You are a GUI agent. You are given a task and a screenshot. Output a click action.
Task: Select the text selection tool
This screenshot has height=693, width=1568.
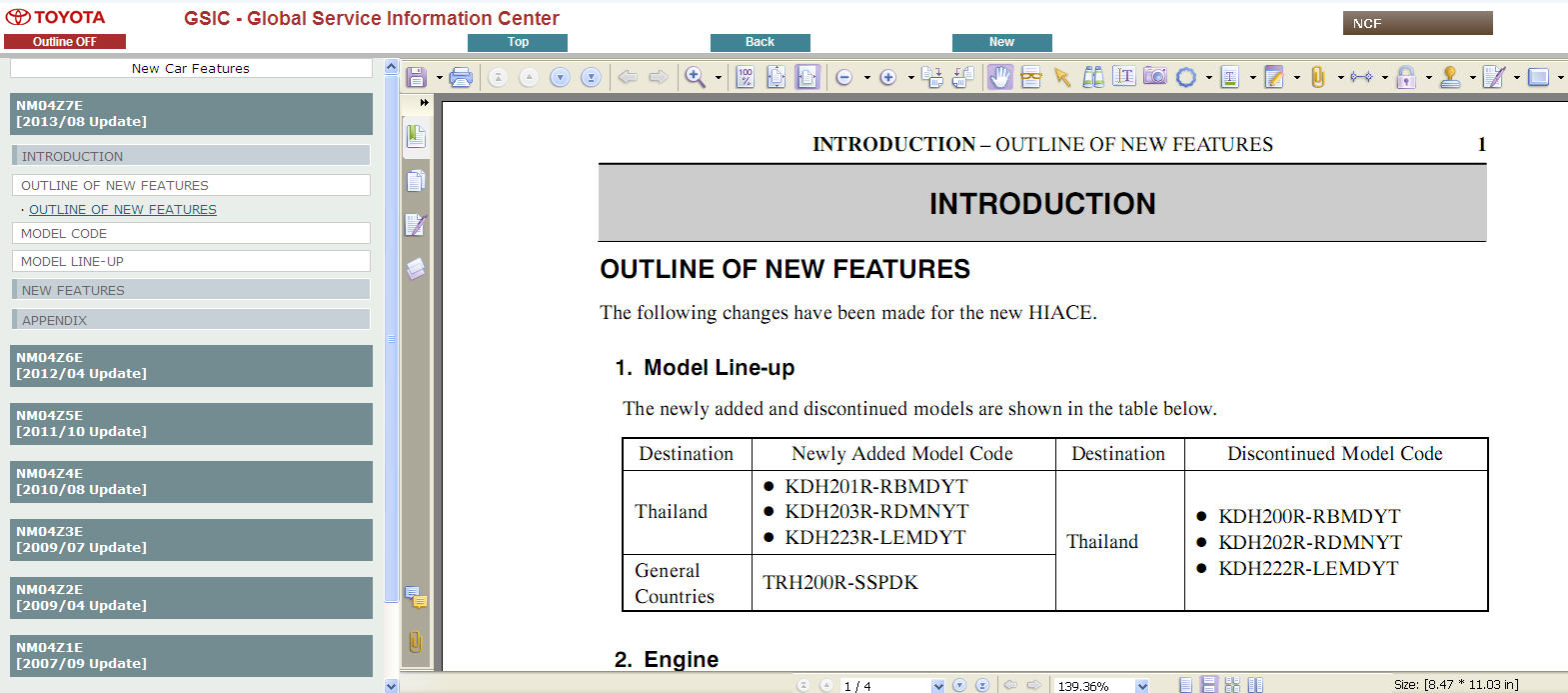click(x=1124, y=77)
